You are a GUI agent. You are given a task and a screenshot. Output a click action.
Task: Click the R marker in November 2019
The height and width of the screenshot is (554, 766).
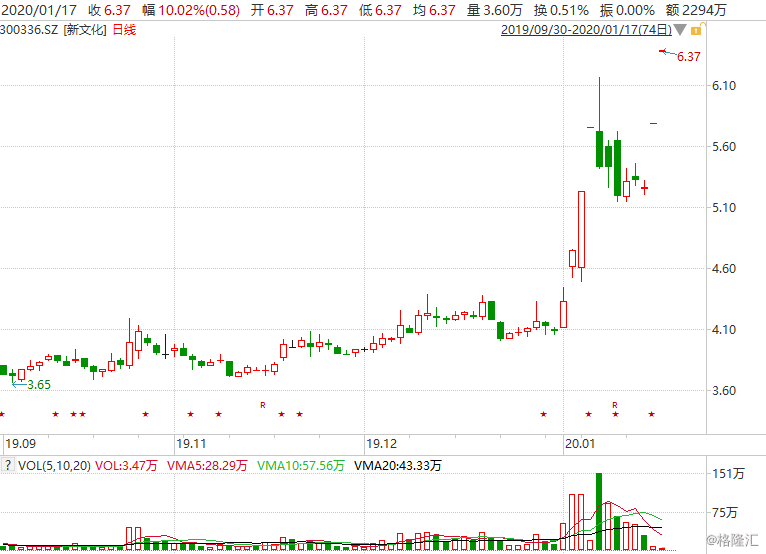coord(263,405)
